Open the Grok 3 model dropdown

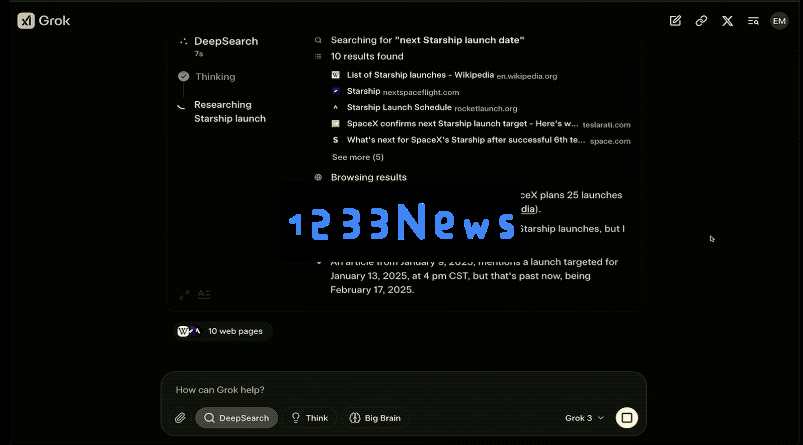(584, 418)
